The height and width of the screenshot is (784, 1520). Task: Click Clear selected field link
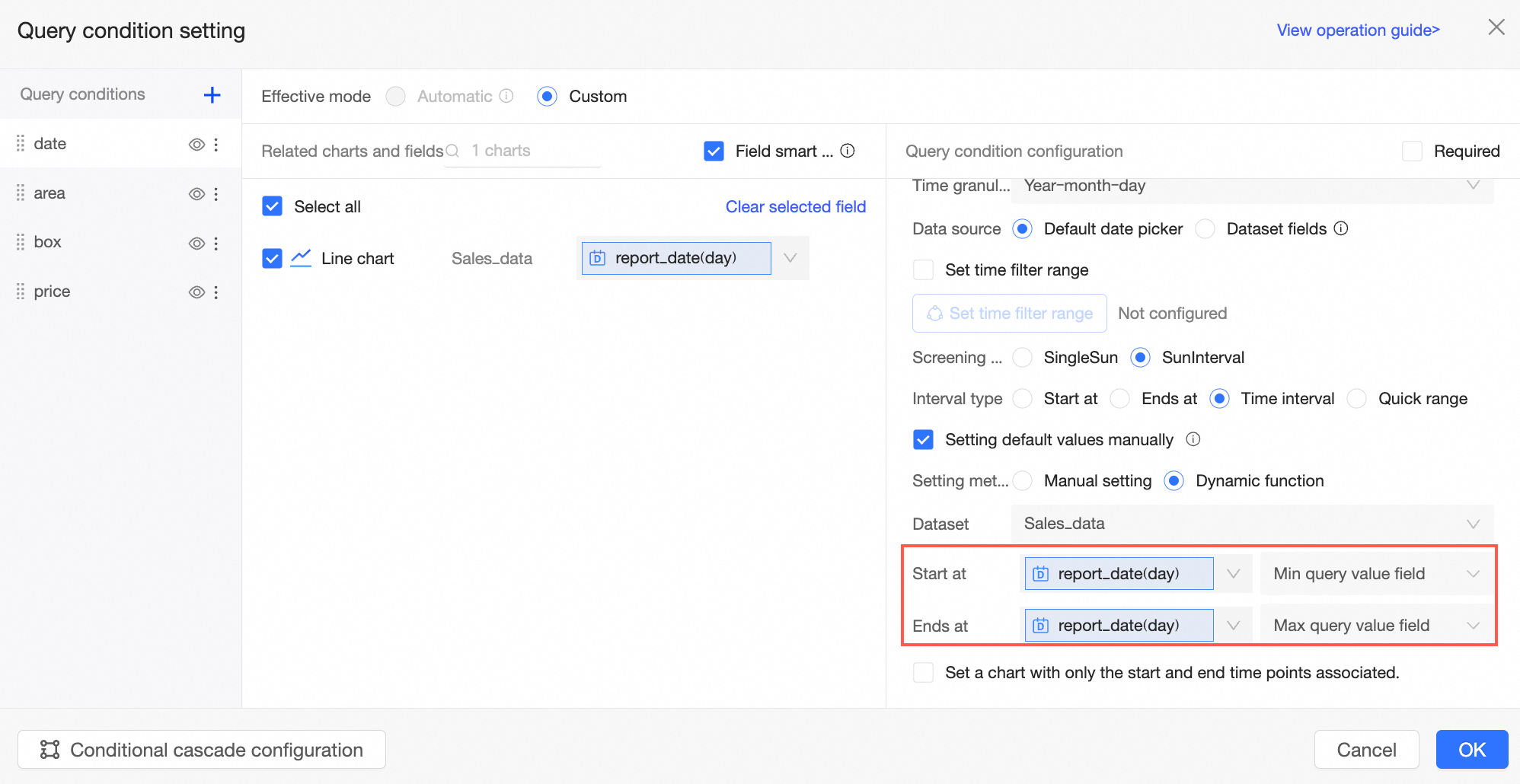796,206
